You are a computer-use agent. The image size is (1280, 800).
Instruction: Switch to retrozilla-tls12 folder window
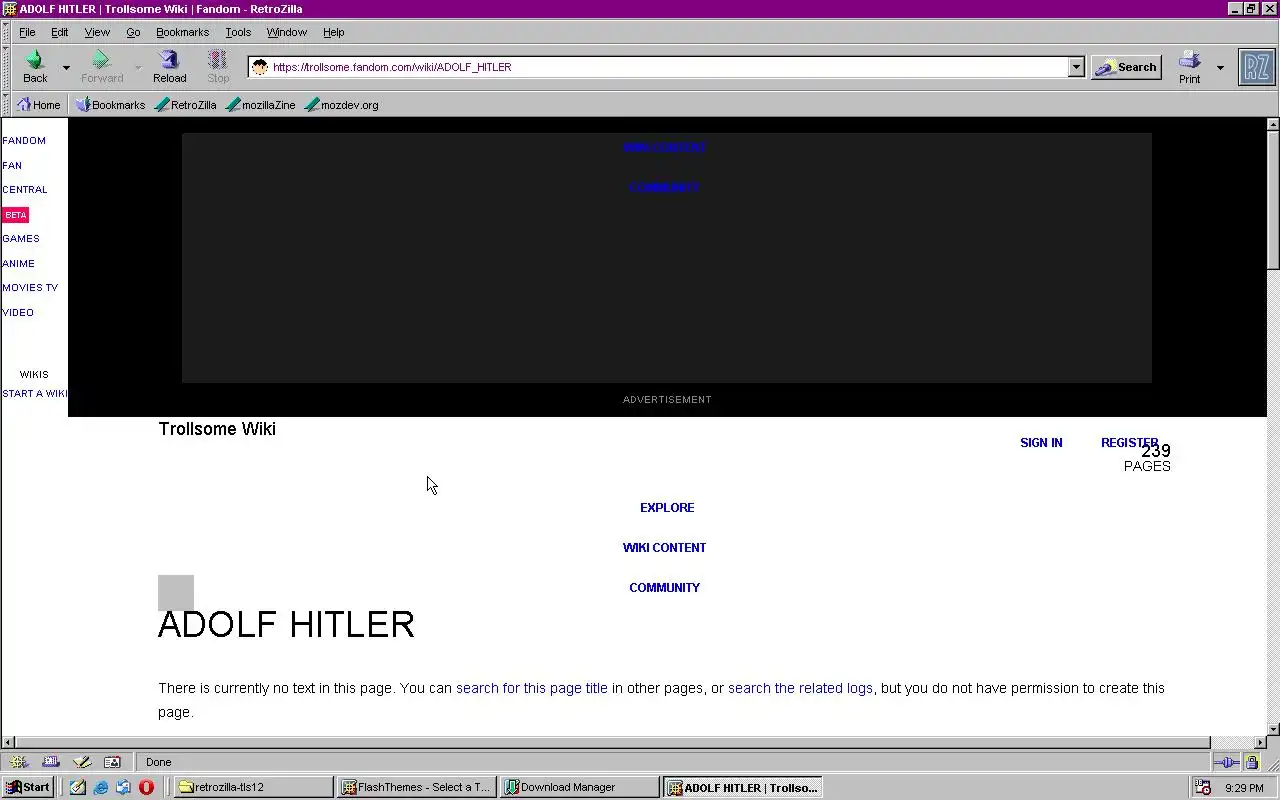pyautogui.click(x=254, y=787)
